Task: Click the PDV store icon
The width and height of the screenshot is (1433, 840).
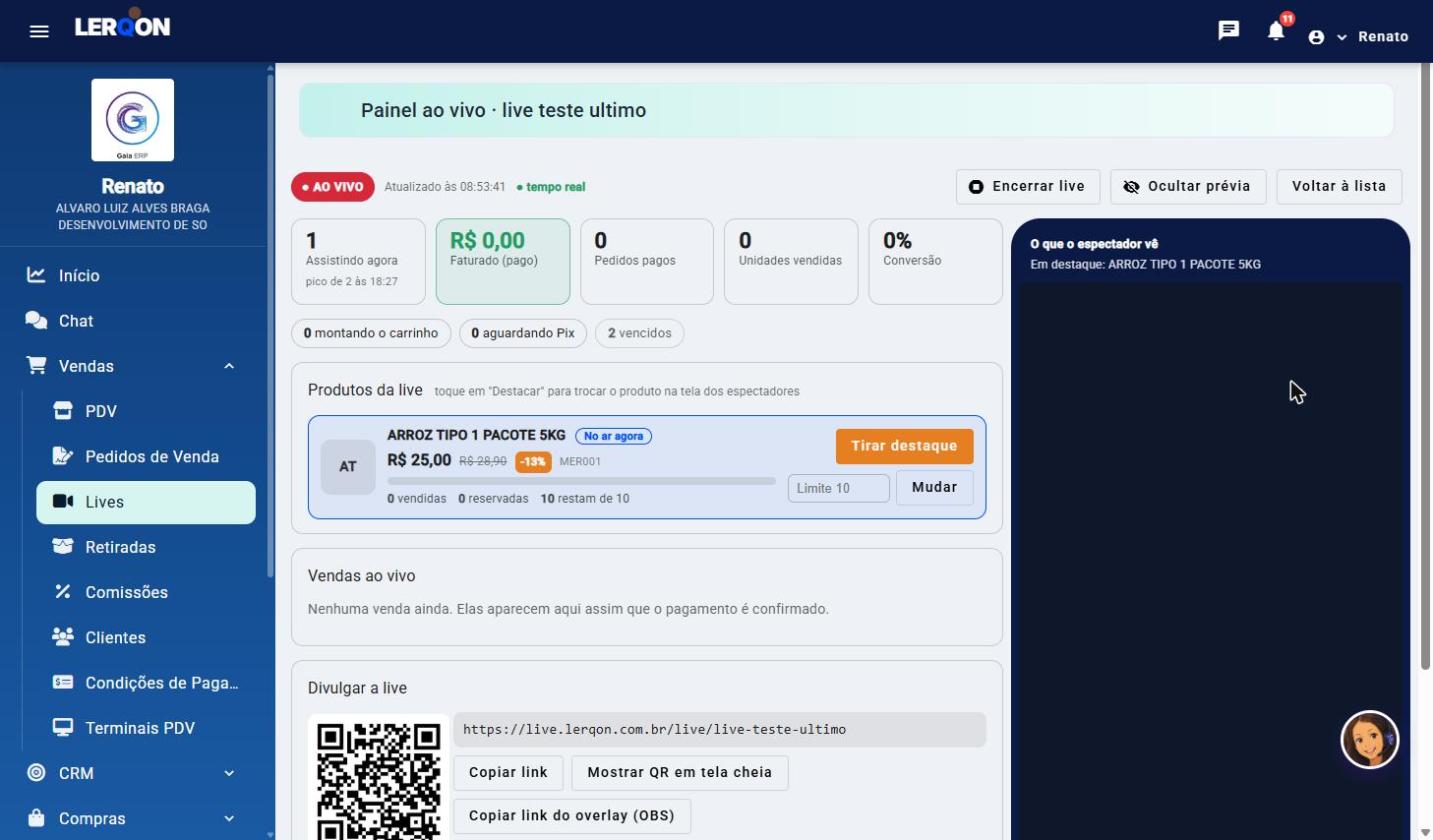Action: point(63,410)
